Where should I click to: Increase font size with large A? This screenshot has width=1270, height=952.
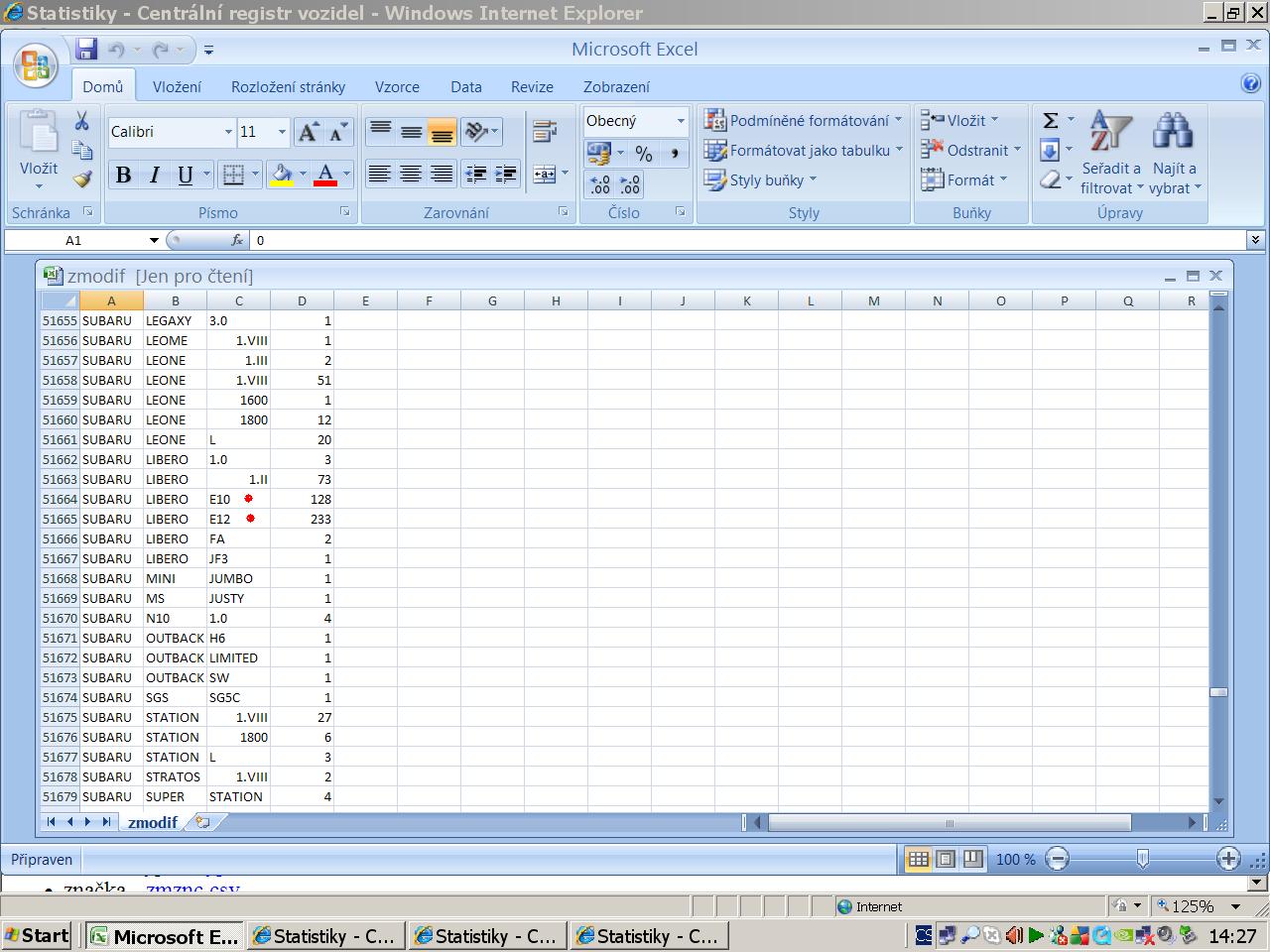pos(308,132)
